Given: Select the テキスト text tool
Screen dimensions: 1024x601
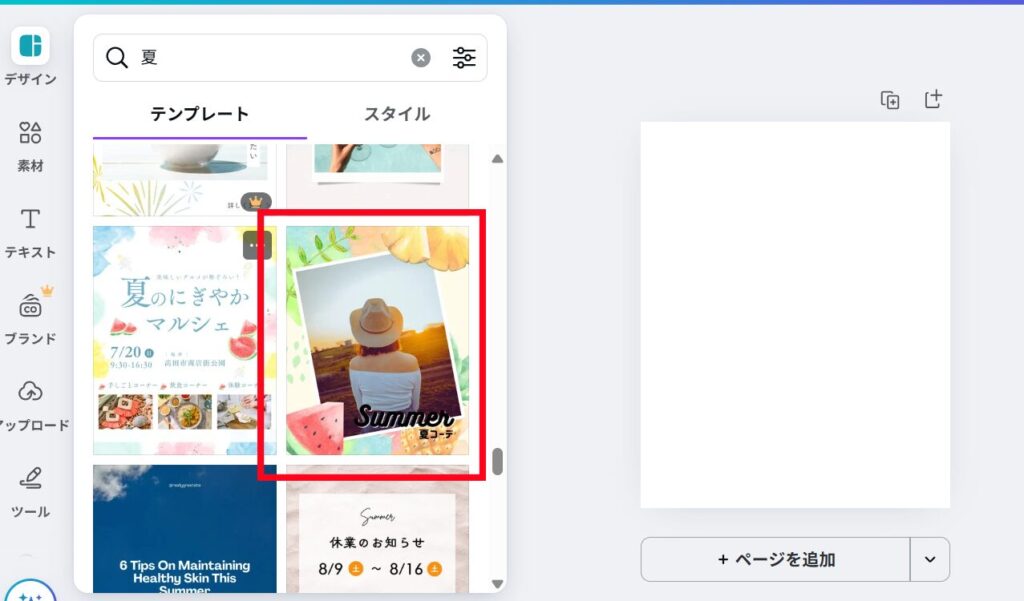Looking at the screenshot, I should [30, 233].
